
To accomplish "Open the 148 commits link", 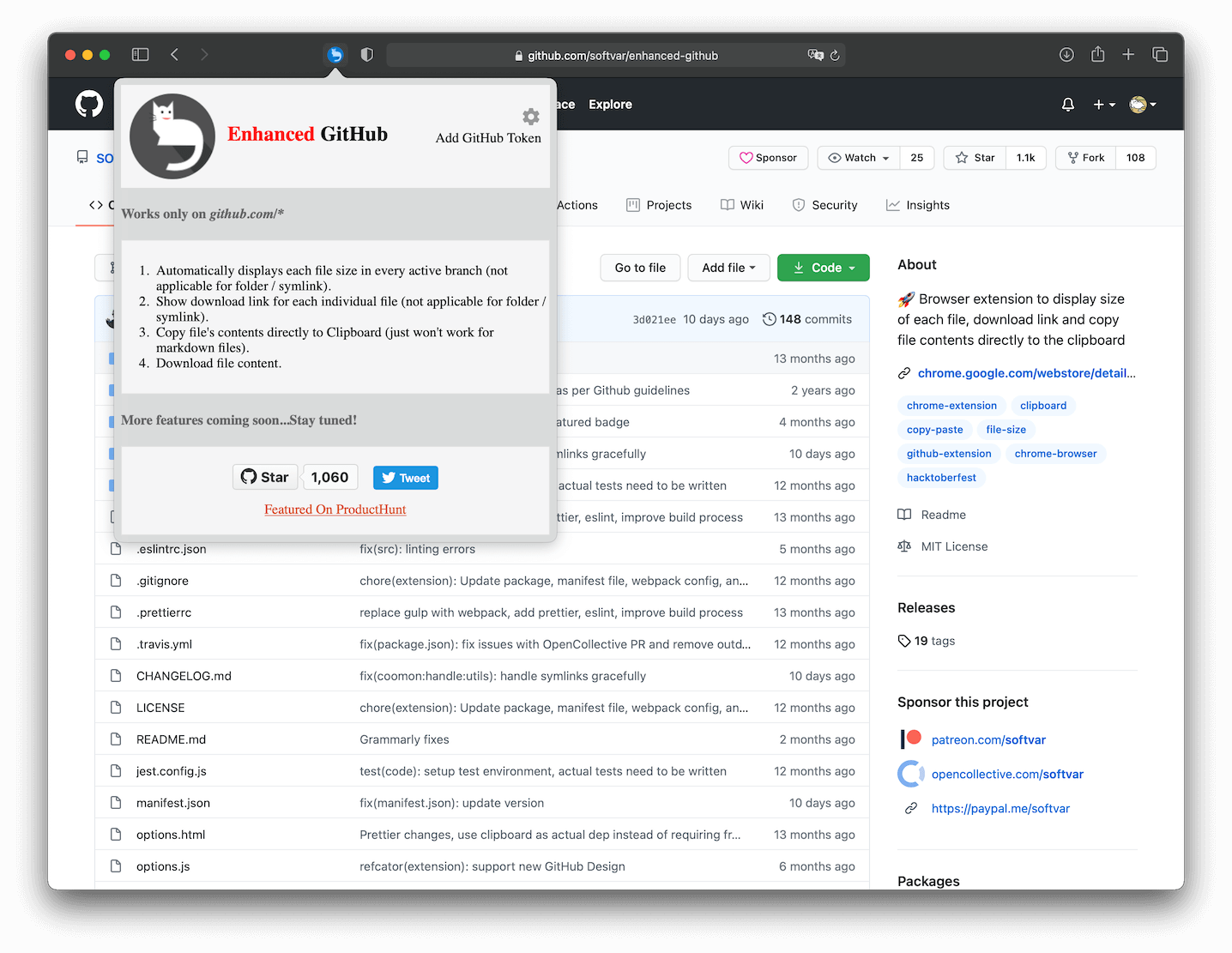I will click(x=807, y=319).
